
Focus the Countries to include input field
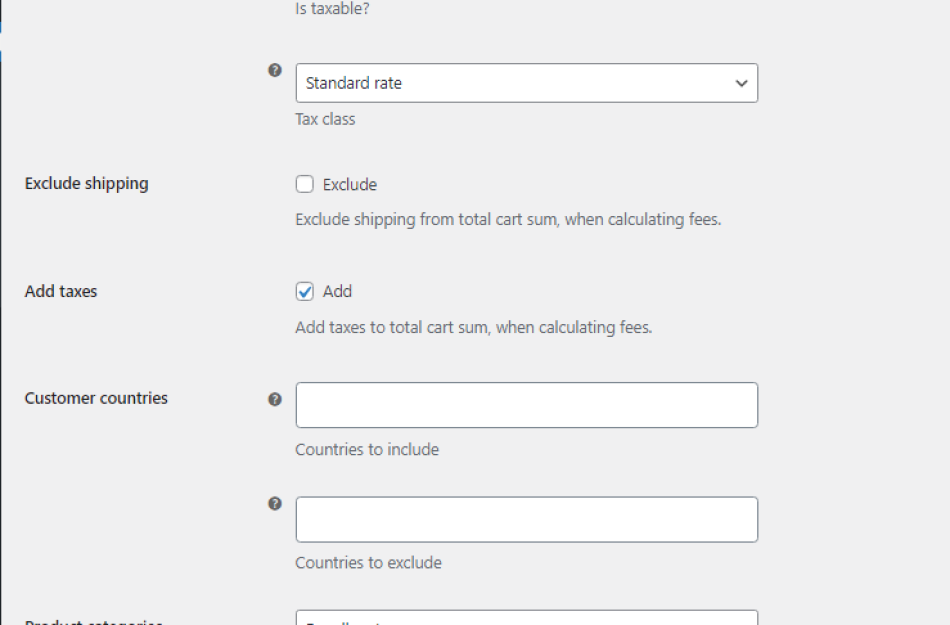point(526,404)
